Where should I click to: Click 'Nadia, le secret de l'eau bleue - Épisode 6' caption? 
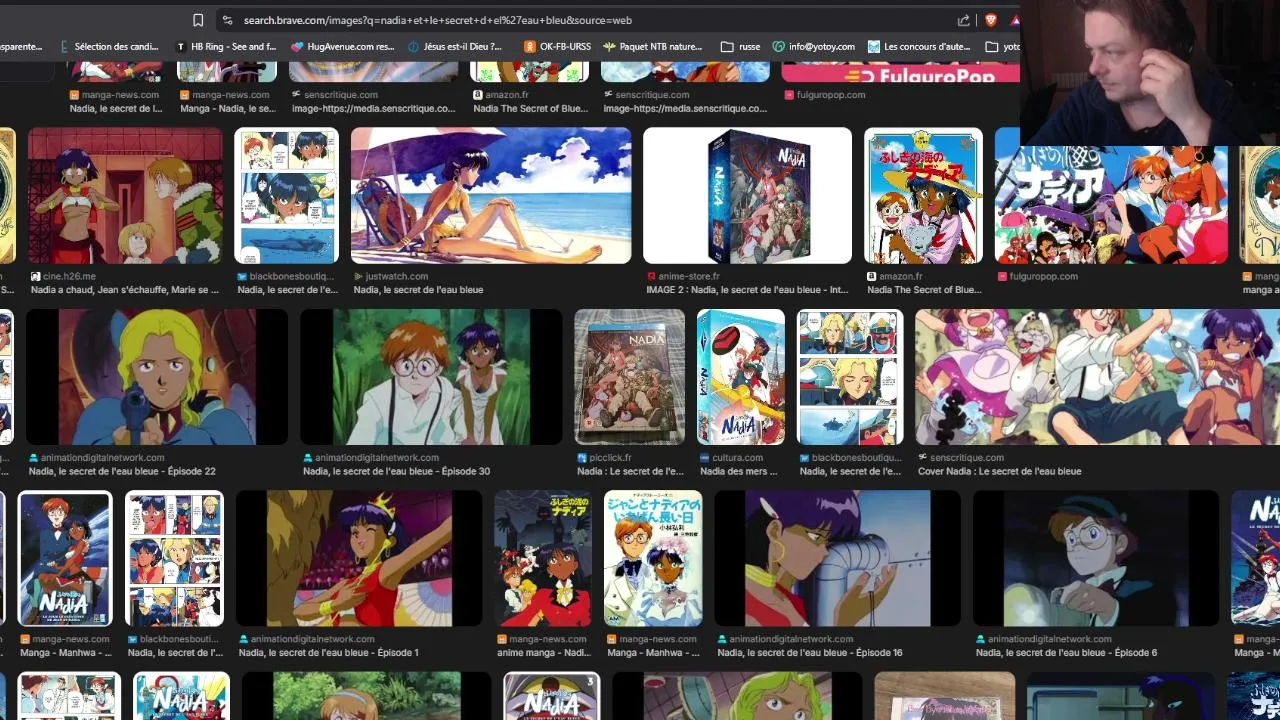[x=1066, y=652]
